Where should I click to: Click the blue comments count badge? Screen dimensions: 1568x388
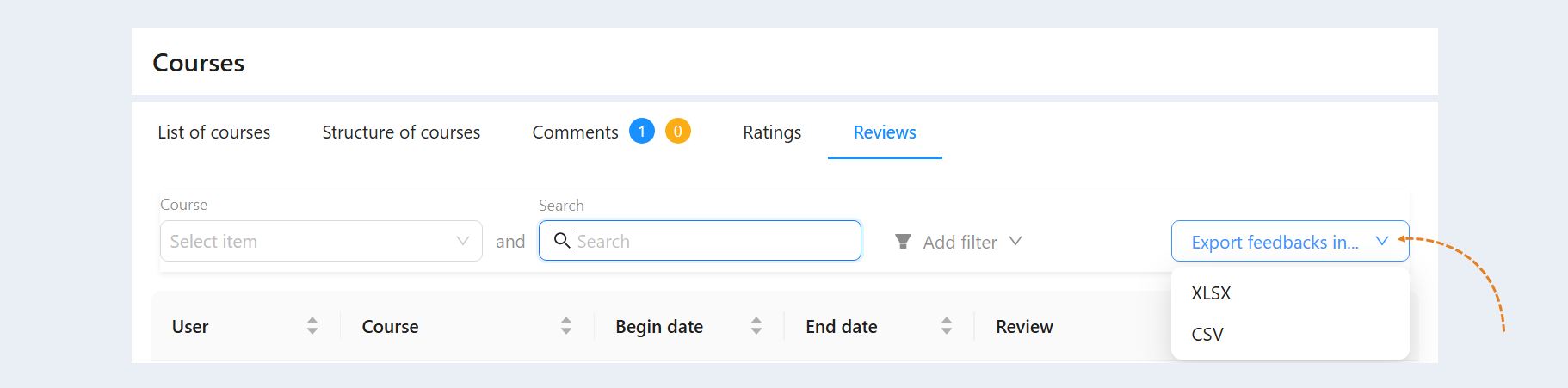(x=642, y=132)
